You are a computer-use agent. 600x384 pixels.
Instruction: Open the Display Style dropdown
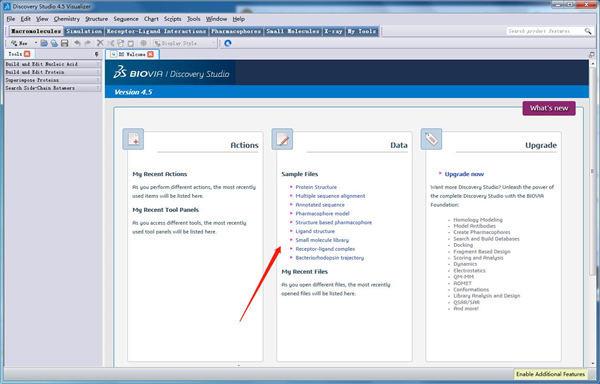coord(184,44)
